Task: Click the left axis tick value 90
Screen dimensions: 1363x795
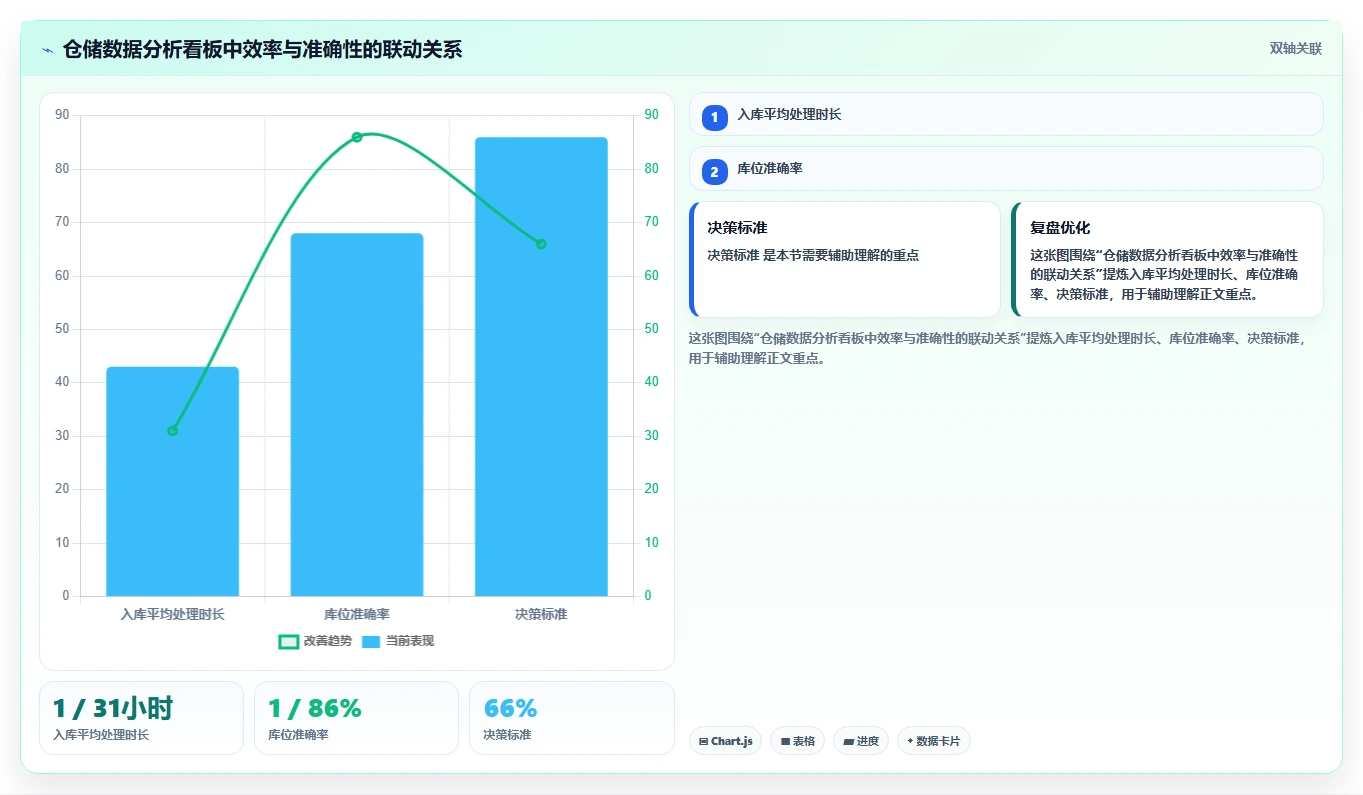Action: click(x=63, y=115)
